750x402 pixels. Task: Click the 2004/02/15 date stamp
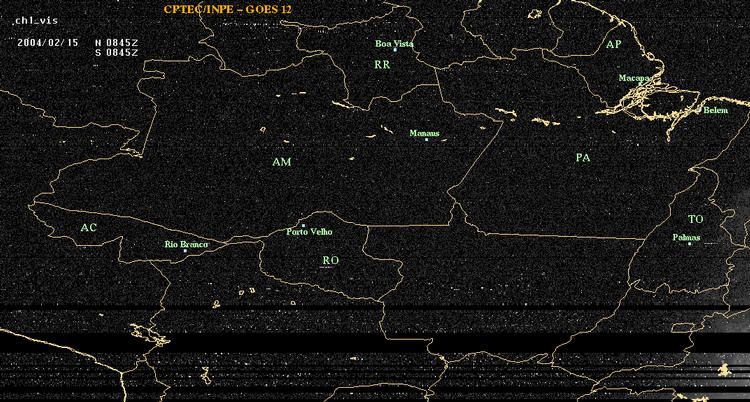[47, 42]
